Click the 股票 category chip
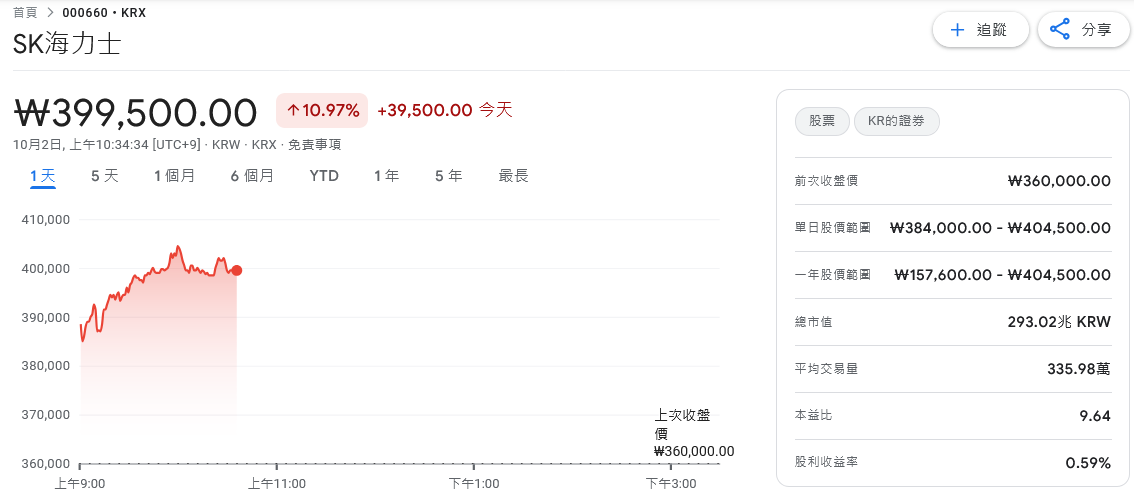 [821, 122]
